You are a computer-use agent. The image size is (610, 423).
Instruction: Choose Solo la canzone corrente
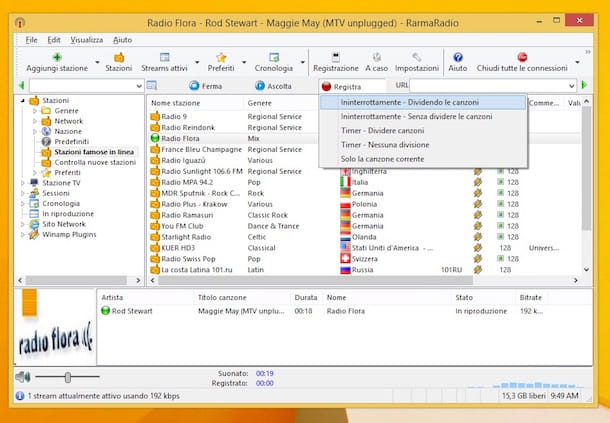click(423, 159)
